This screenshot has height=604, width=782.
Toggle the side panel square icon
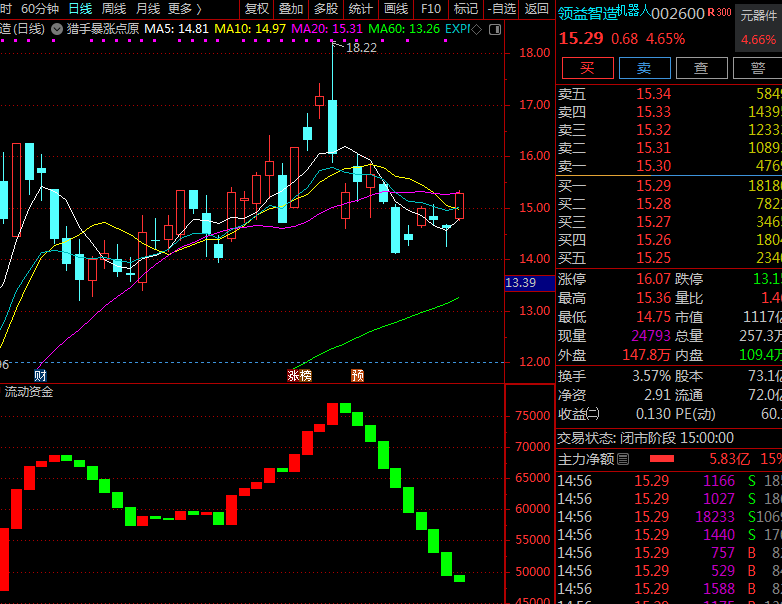495,30
